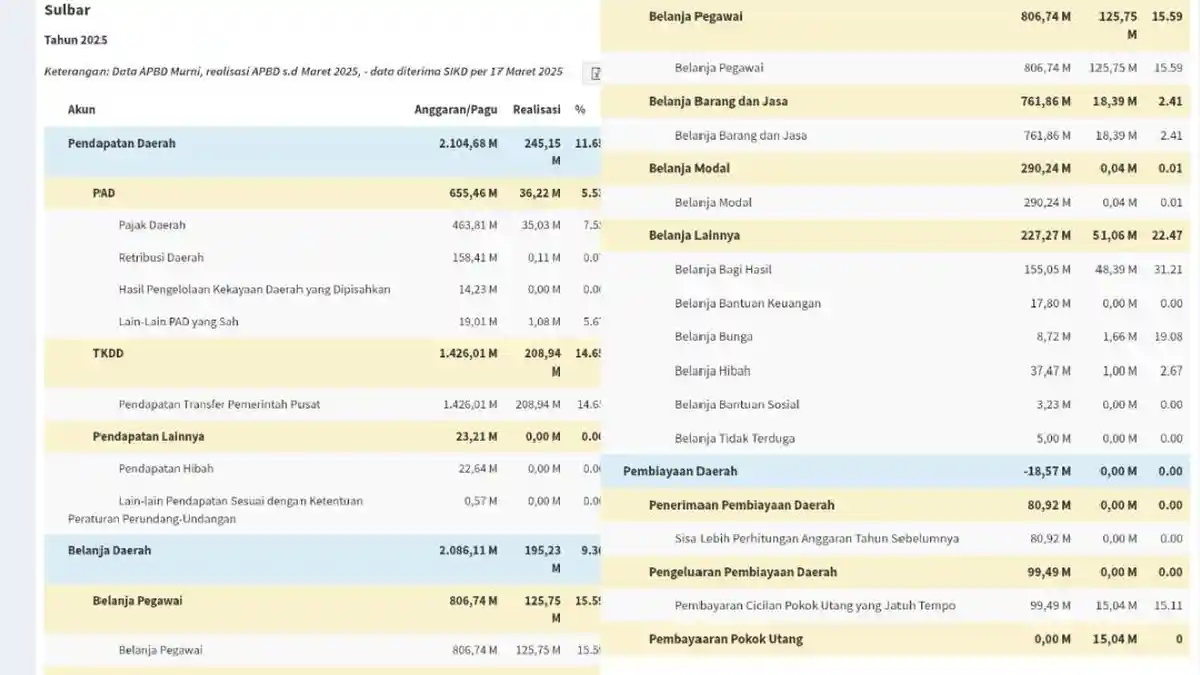Click the 'Anggaran/Pagu' column header

pyautogui.click(x=455, y=110)
